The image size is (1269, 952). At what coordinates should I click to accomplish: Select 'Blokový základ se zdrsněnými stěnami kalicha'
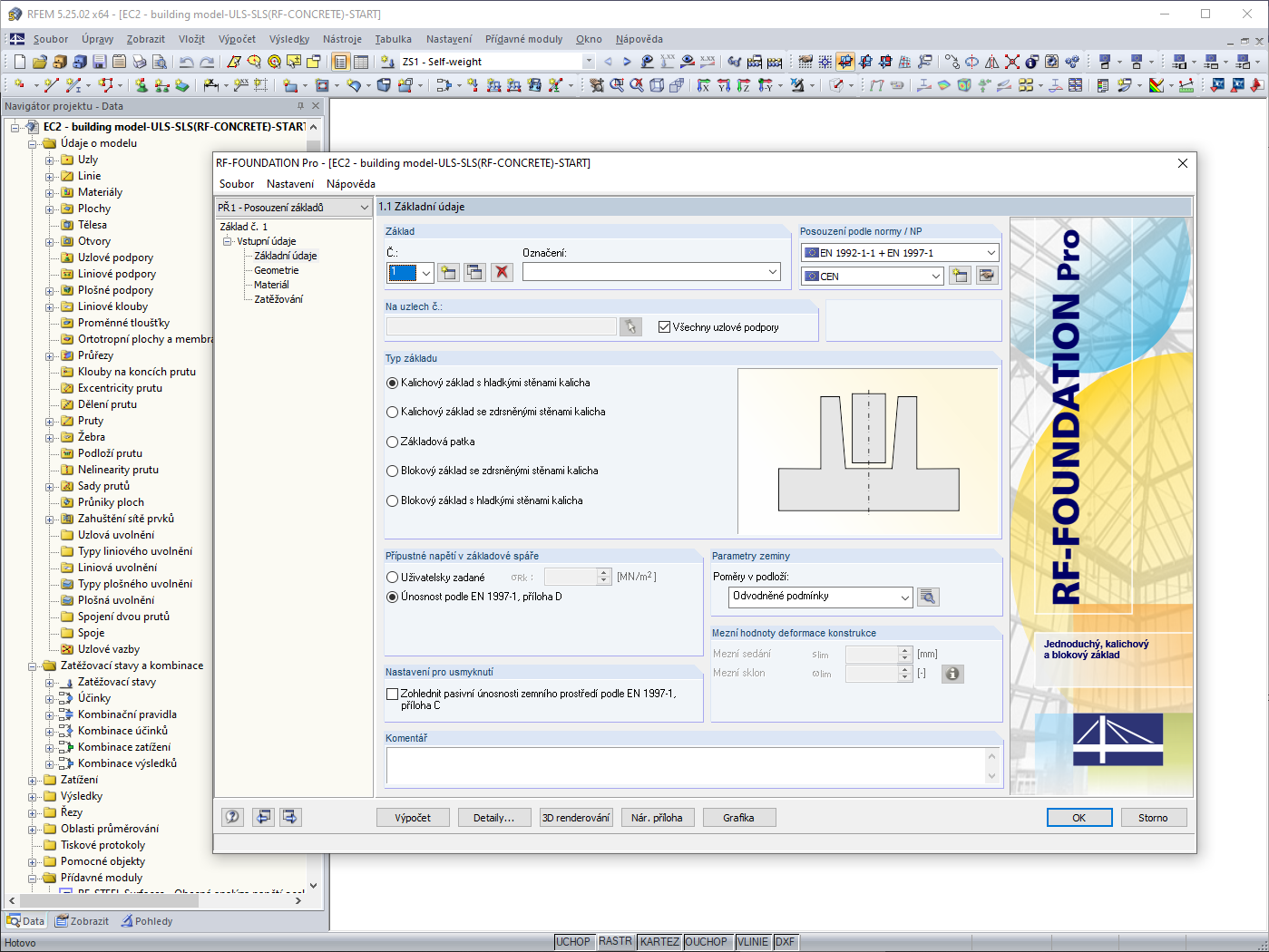[x=393, y=471]
